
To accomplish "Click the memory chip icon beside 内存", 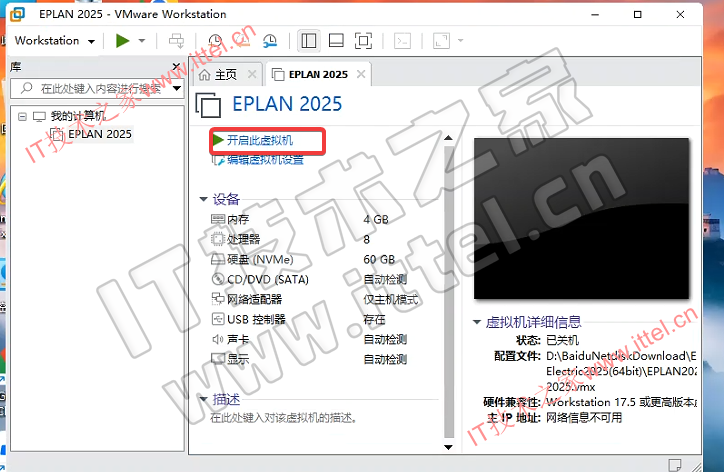I will click(x=217, y=219).
